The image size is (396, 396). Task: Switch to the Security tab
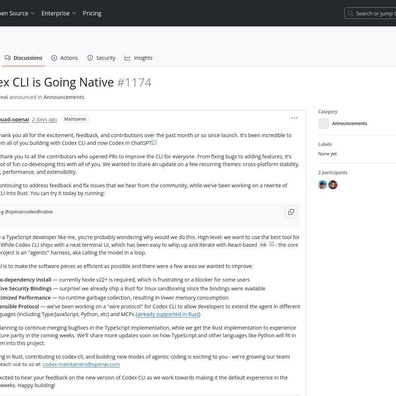(101, 58)
